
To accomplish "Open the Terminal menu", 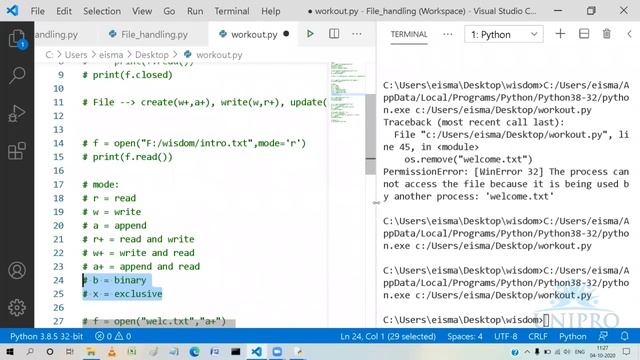I will point(232,11).
